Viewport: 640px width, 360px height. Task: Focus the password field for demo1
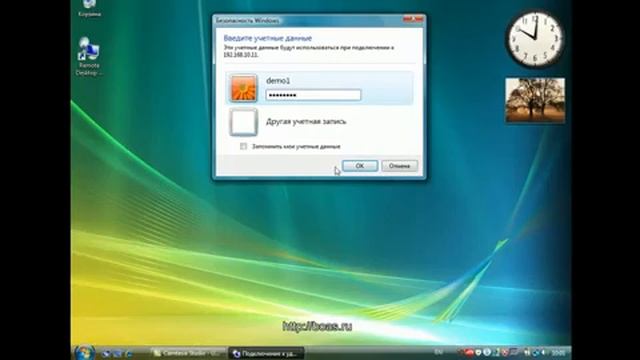click(313, 95)
